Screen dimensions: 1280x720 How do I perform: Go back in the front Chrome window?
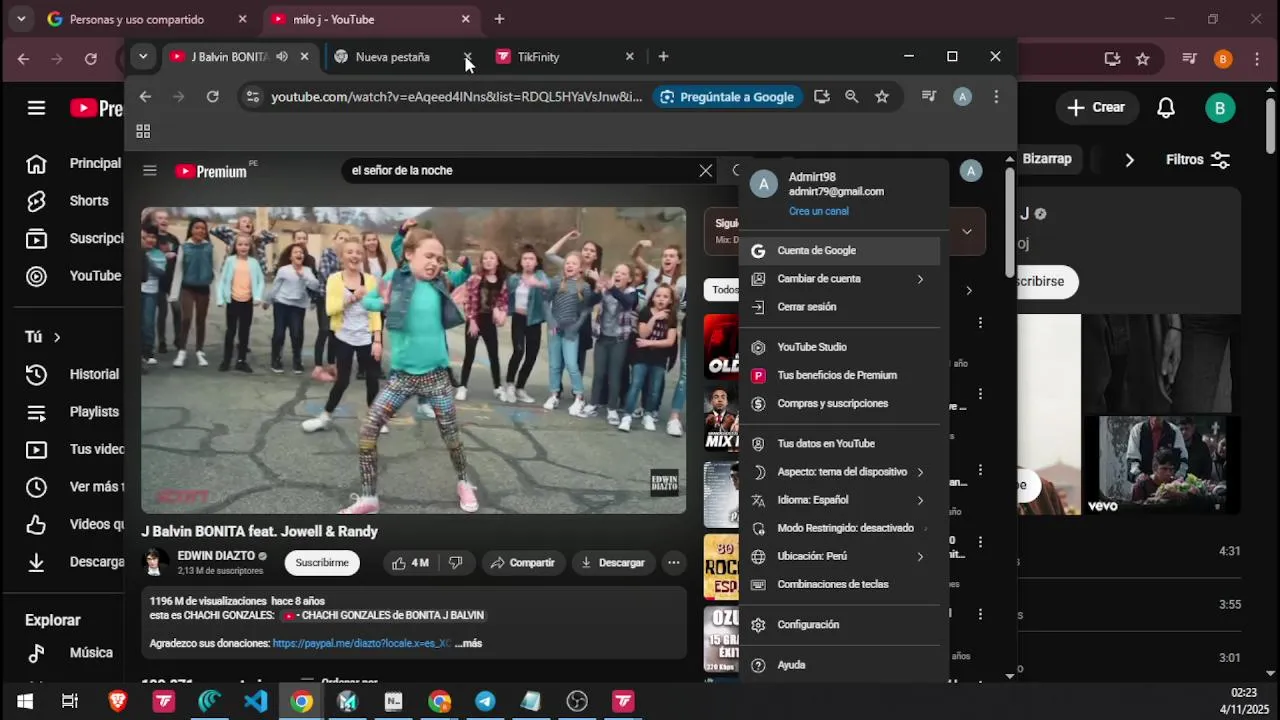click(x=146, y=97)
